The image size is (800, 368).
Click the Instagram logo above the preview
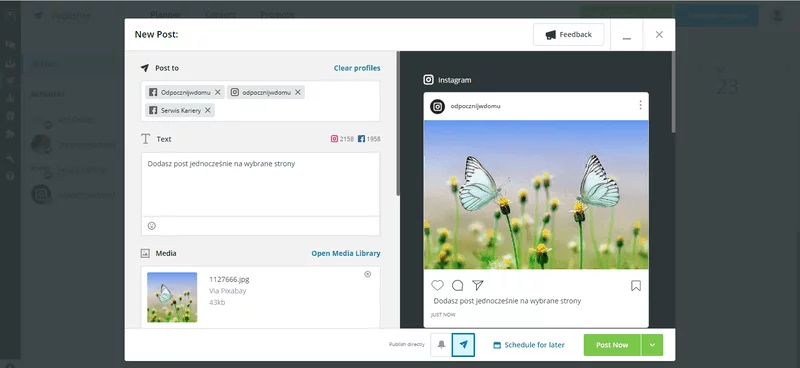point(429,80)
